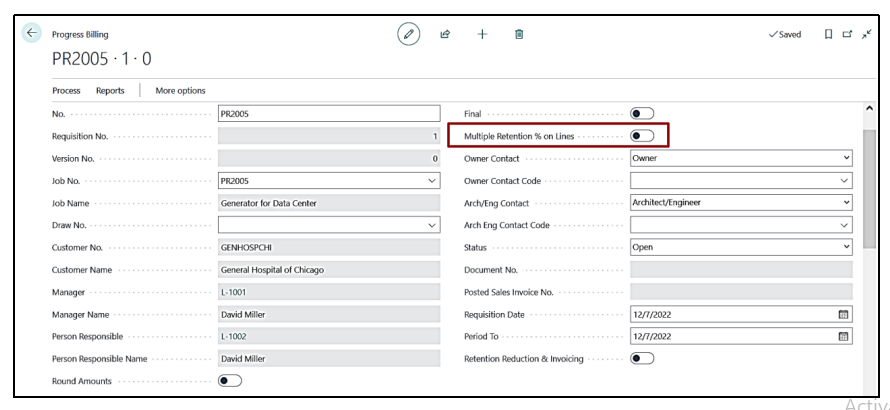Image resolution: width=890 pixels, height=410 pixels.
Task: Enable Multiple Retention % on Lines
Action: point(641,135)
